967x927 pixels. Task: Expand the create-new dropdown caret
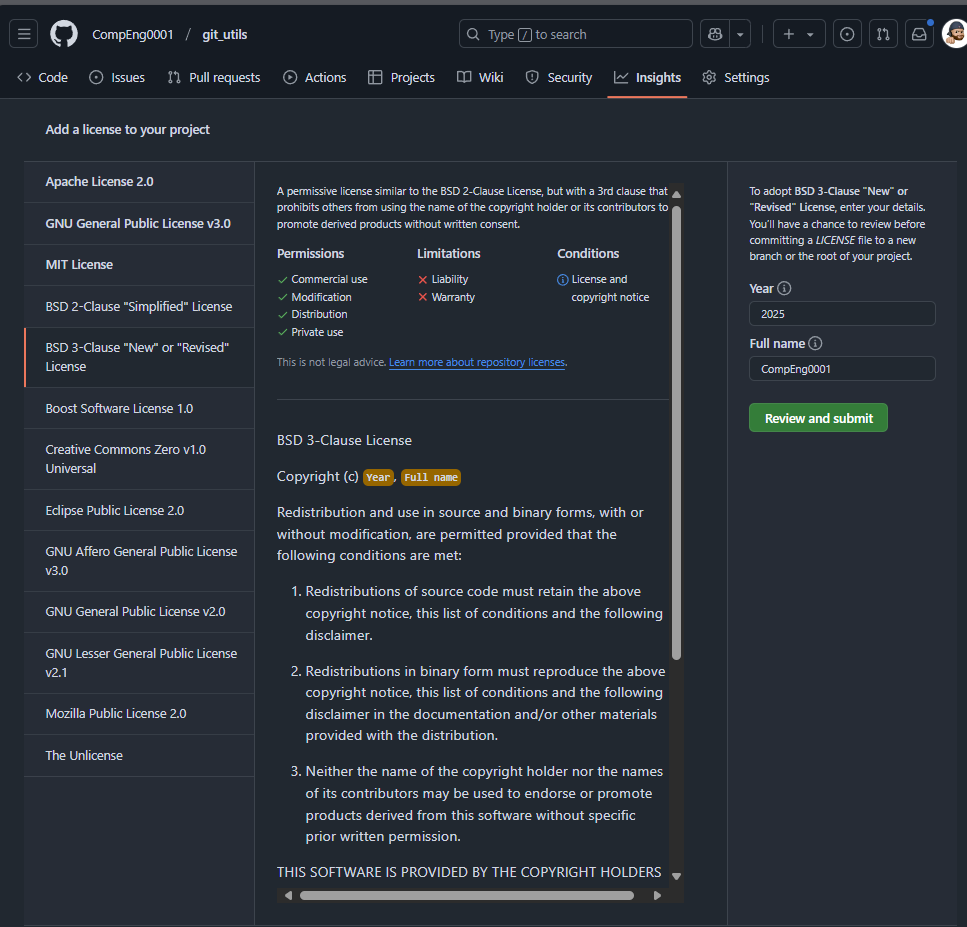coord(810,35)
